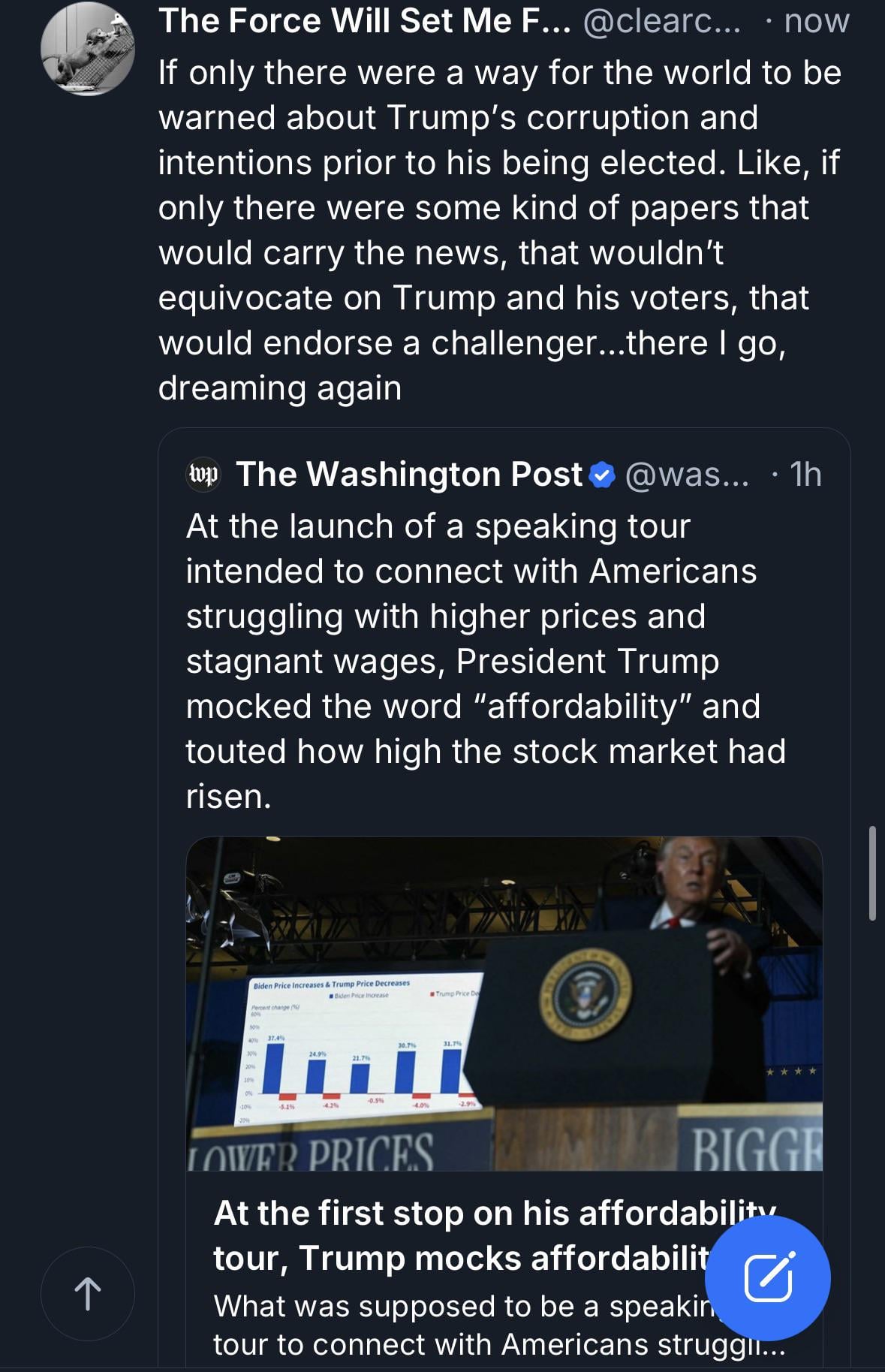The image size is (885, 1372).
Task: Click the "now" timestamp on the post
Action: [x=816, y=21]
